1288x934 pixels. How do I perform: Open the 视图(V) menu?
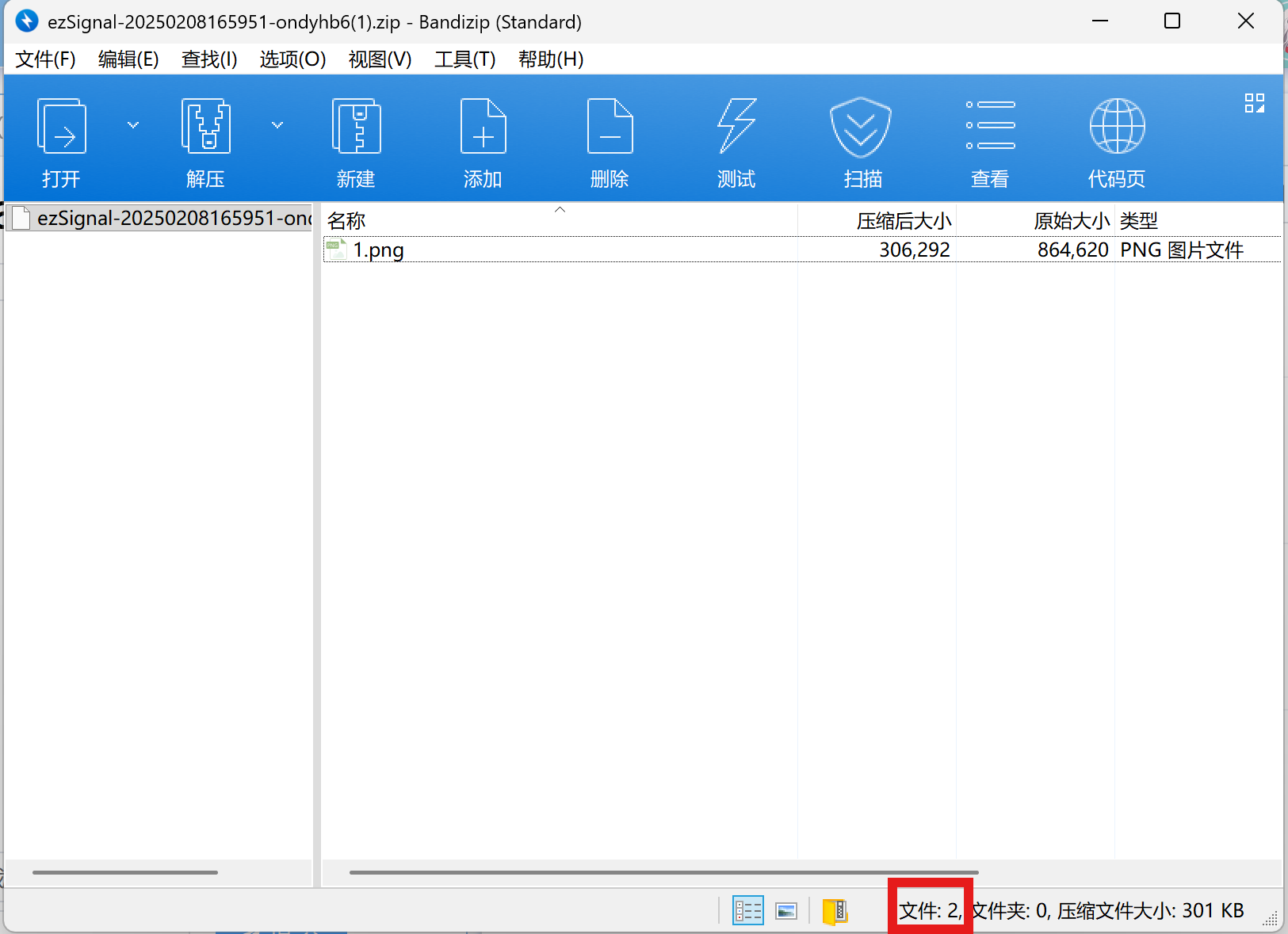(380, 59)
